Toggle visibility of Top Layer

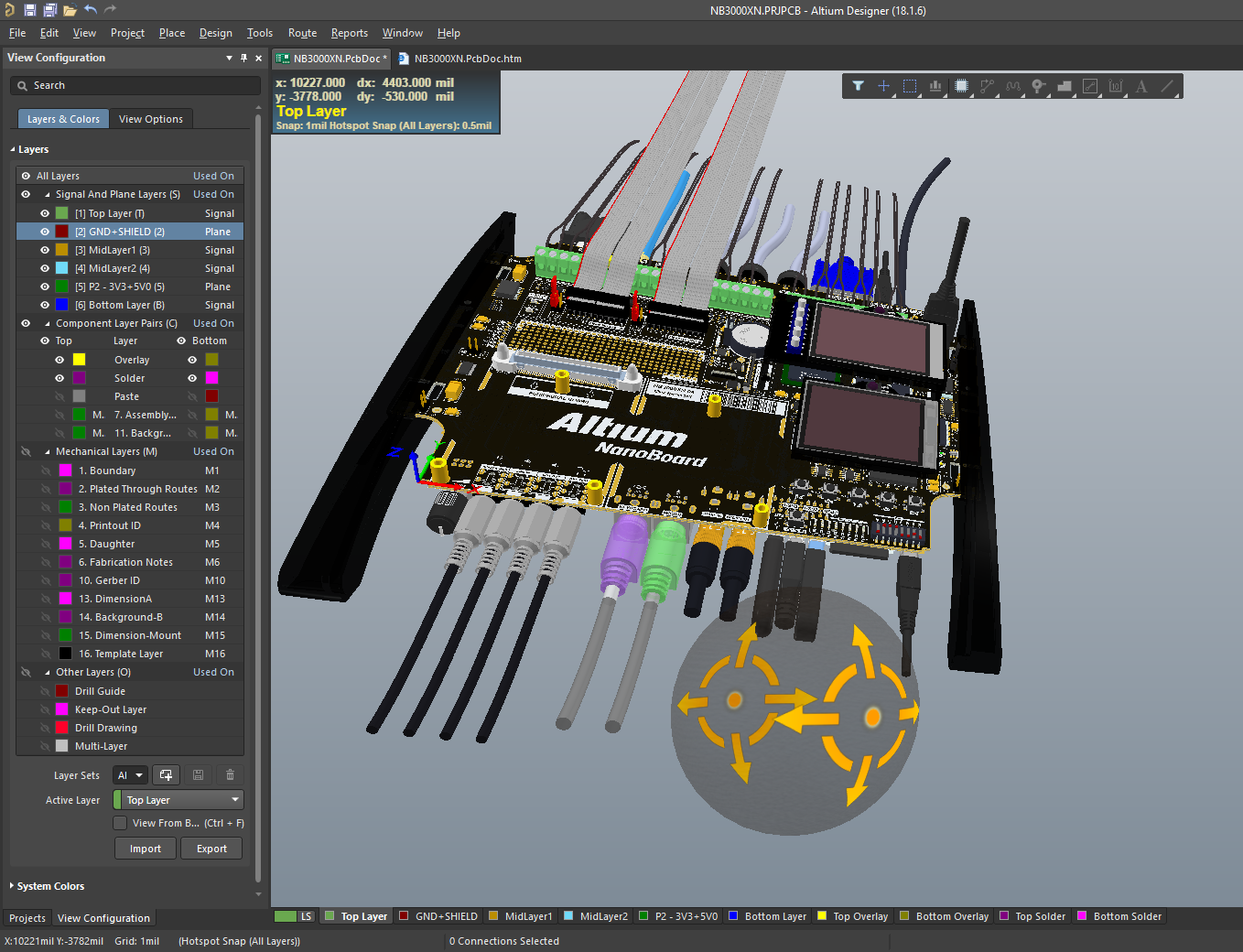pyautogui.click(x=45, y=213)
